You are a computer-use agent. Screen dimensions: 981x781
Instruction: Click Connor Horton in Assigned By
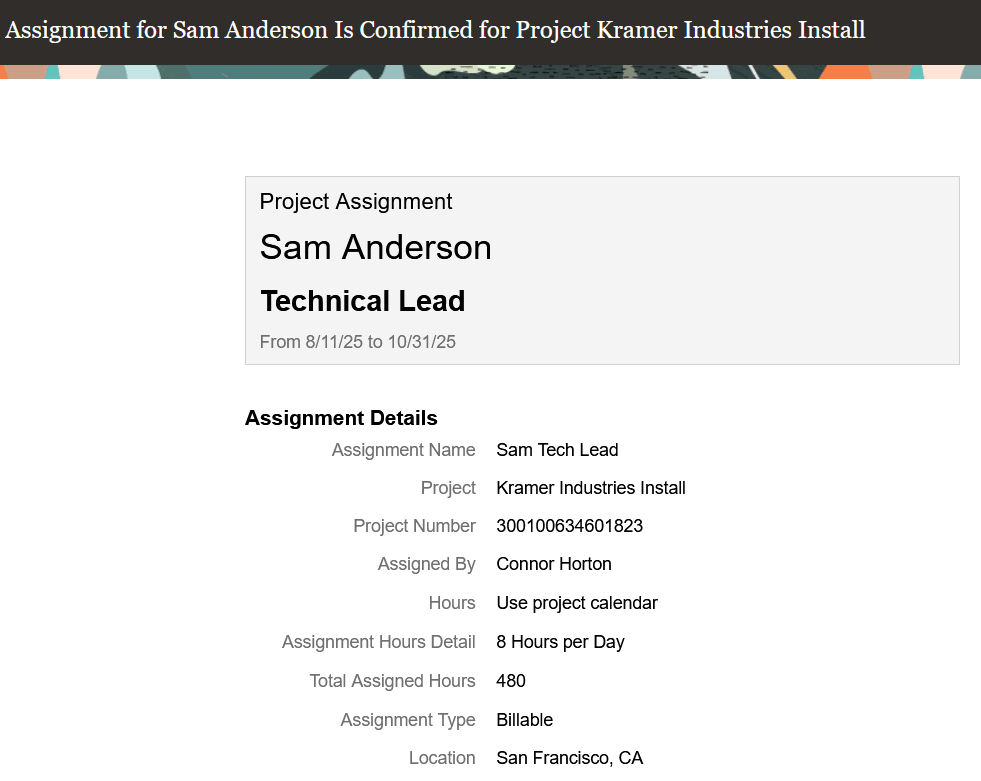(x=554, y=564)
